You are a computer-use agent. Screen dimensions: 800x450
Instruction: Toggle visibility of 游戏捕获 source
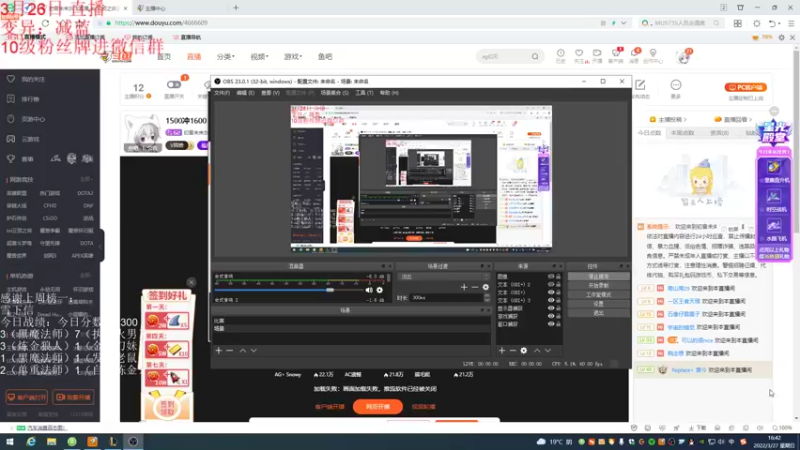click(x=551, y=316)
